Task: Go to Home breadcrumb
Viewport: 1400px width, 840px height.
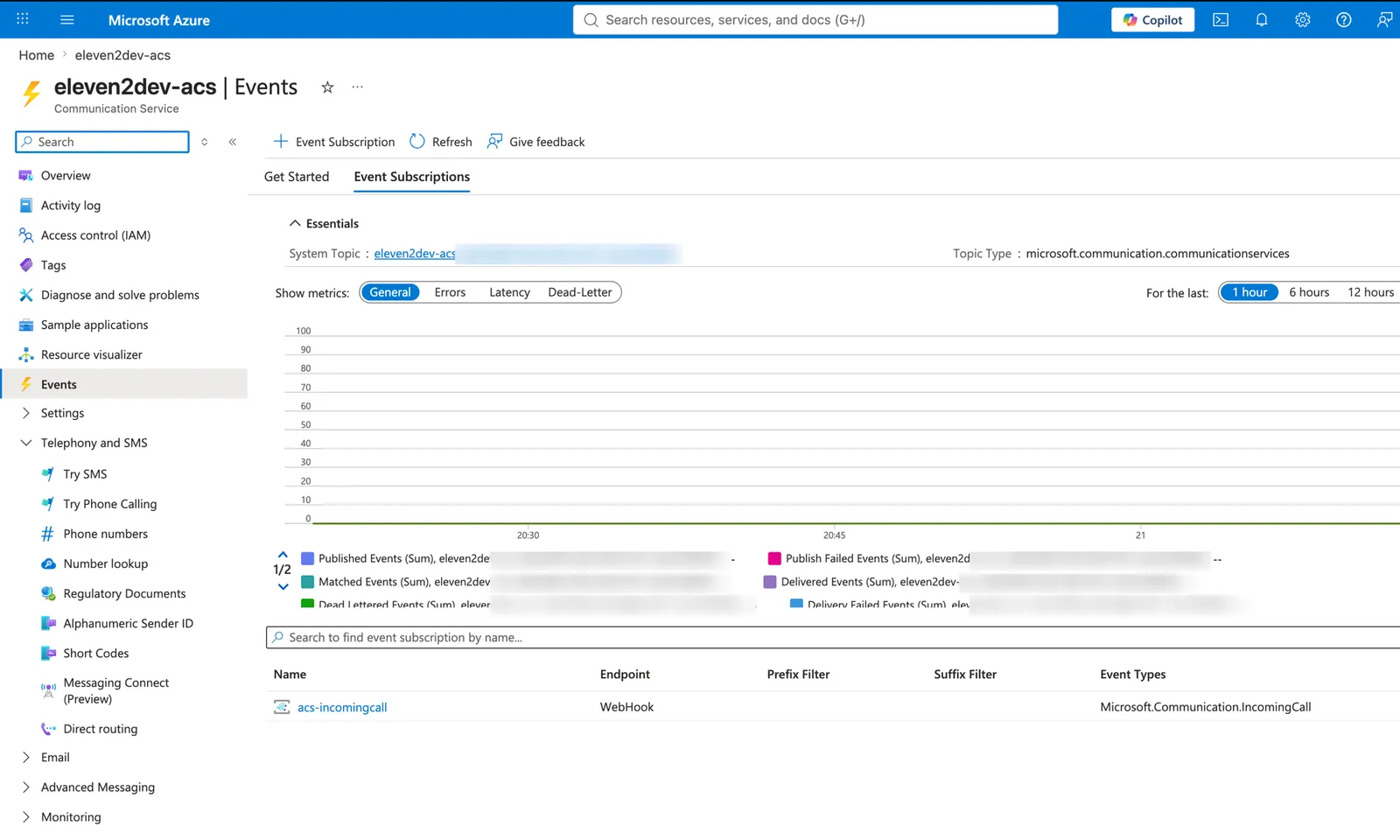Action: pos(37,55)
